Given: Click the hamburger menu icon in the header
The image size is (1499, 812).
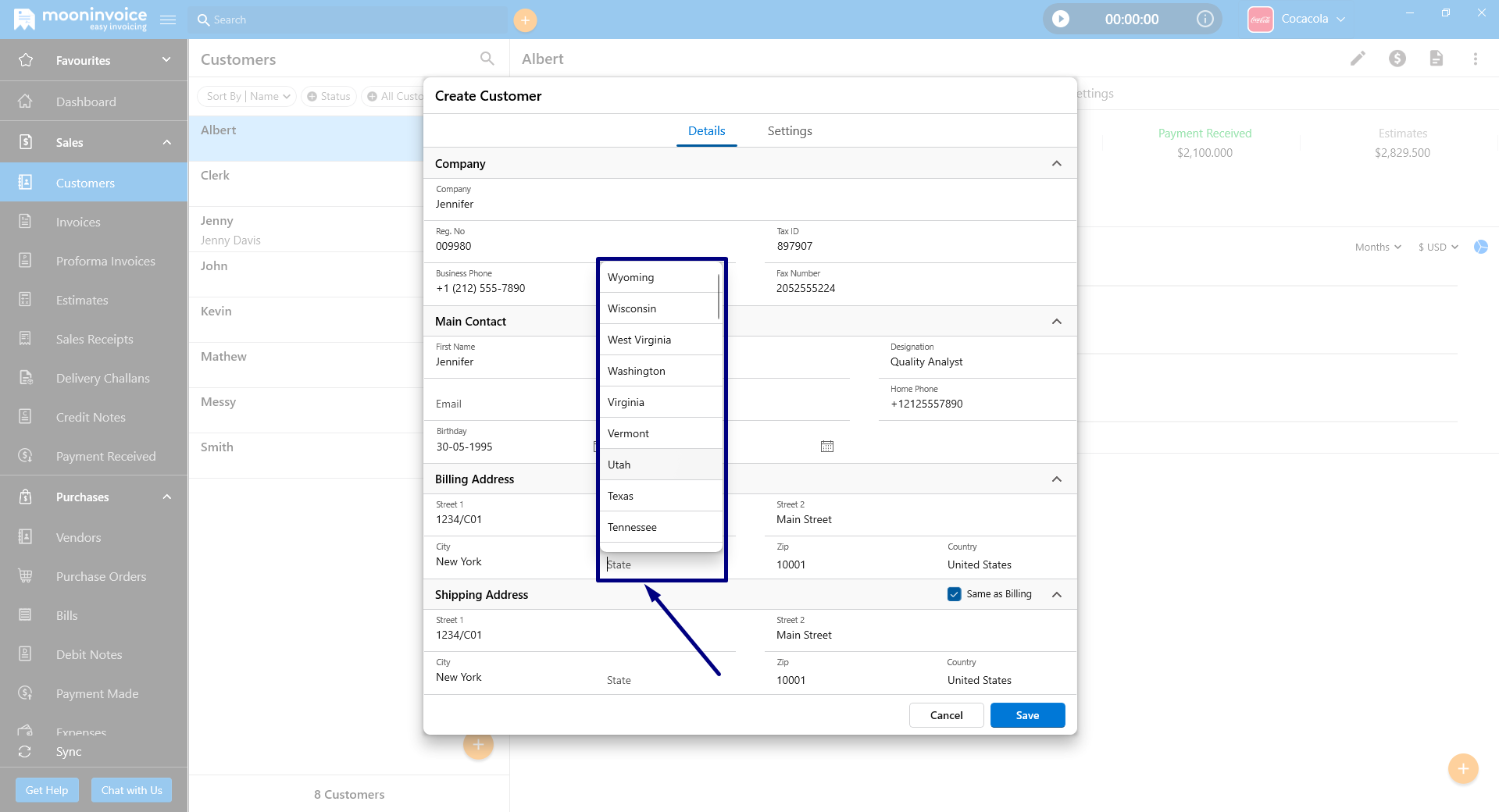Looking at the screenshot, I should click(x=168, y=20).
